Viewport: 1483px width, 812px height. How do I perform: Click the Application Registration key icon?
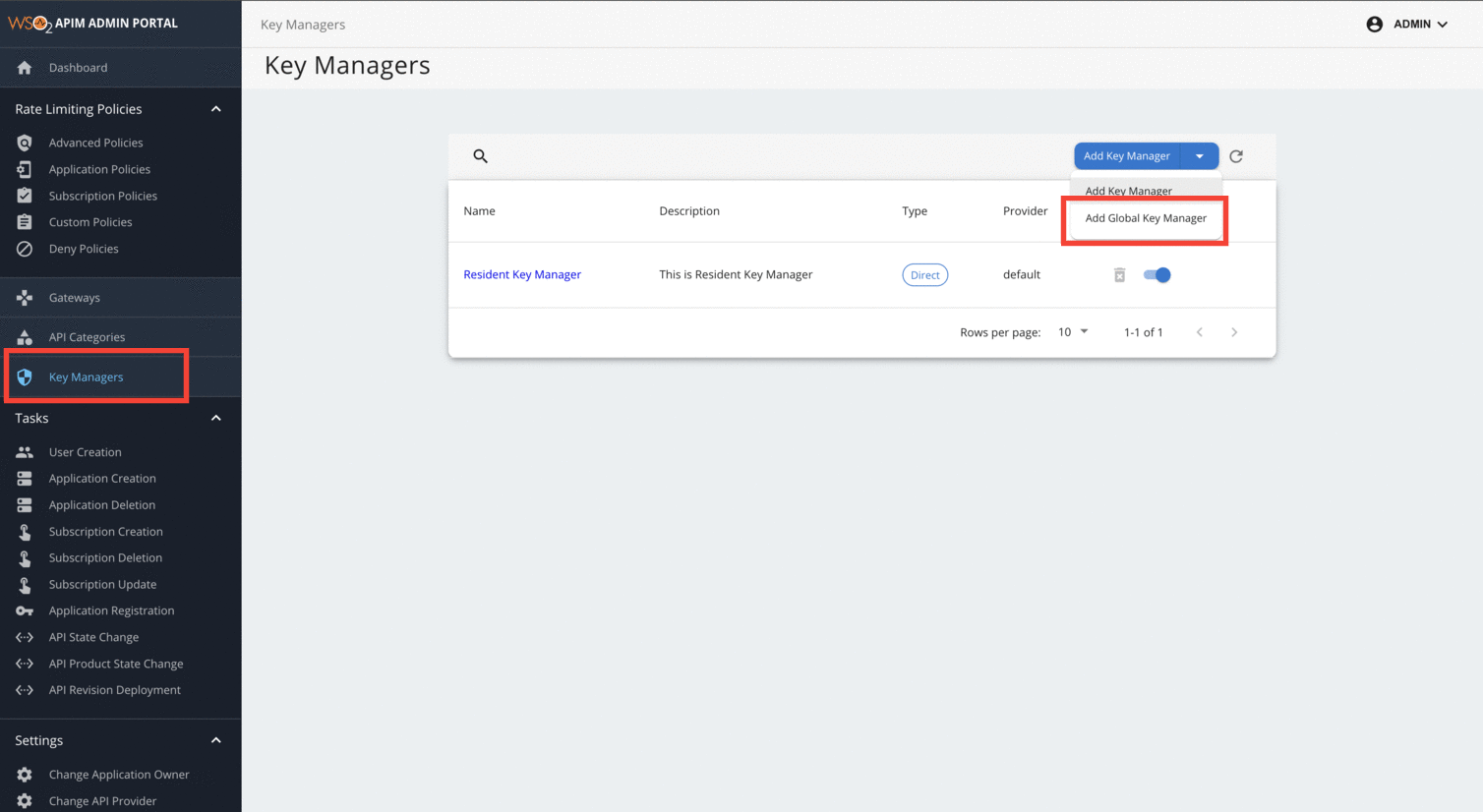(x=25, y=610)
